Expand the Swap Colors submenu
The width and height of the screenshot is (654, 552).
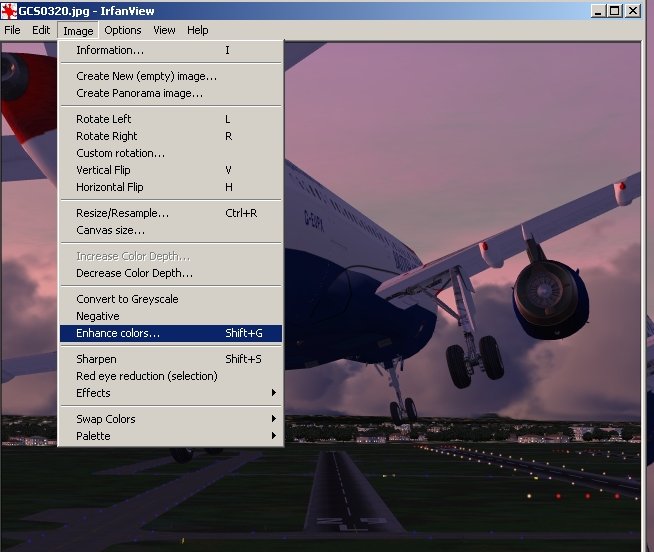coord(106,419)
